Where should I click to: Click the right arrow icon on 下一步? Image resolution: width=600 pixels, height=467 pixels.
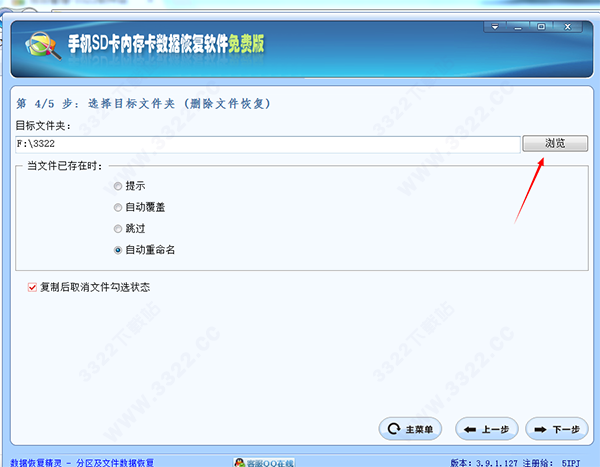pyautogui.click(x=540, y=429)
